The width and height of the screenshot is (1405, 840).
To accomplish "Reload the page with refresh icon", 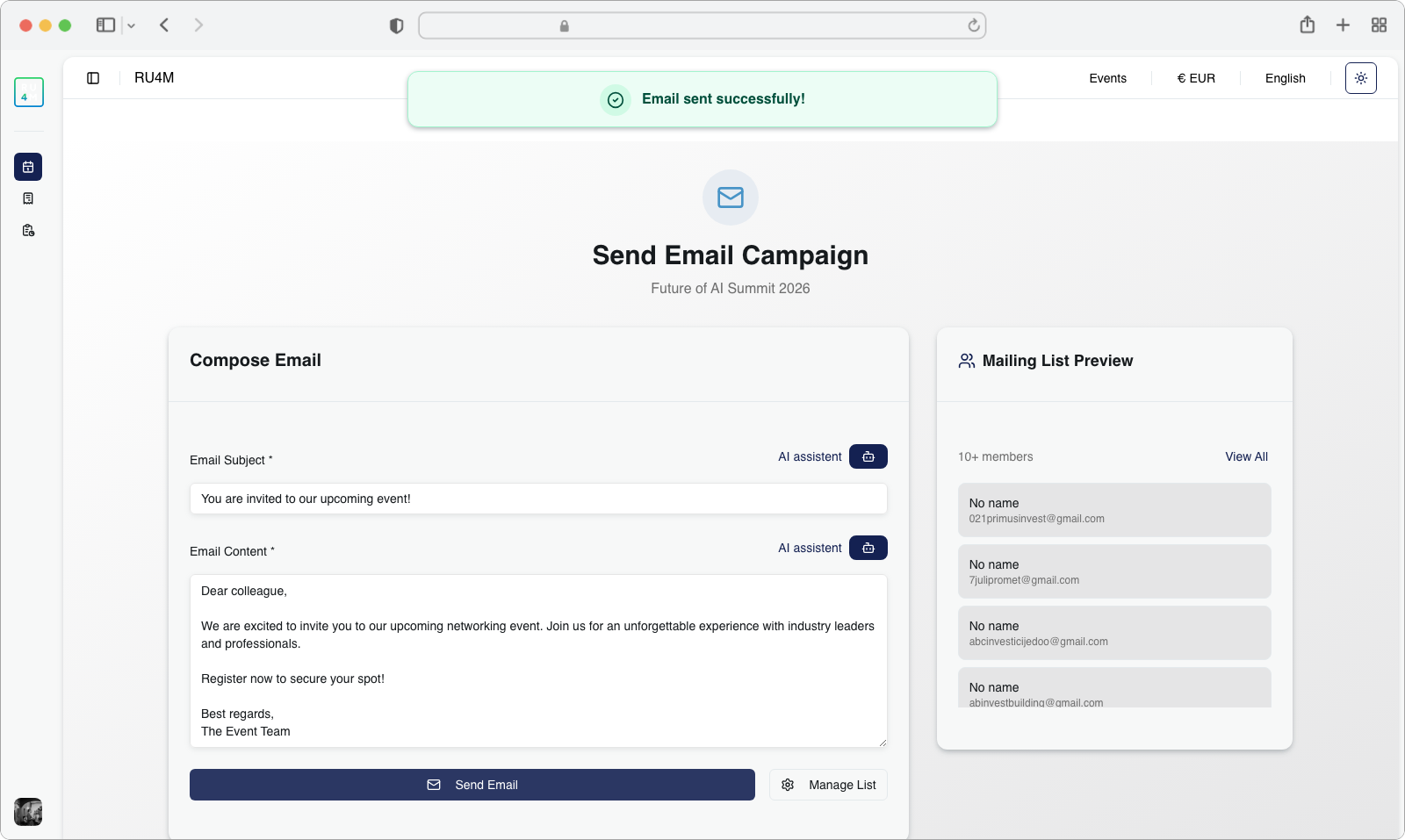I will coord(974,25).
